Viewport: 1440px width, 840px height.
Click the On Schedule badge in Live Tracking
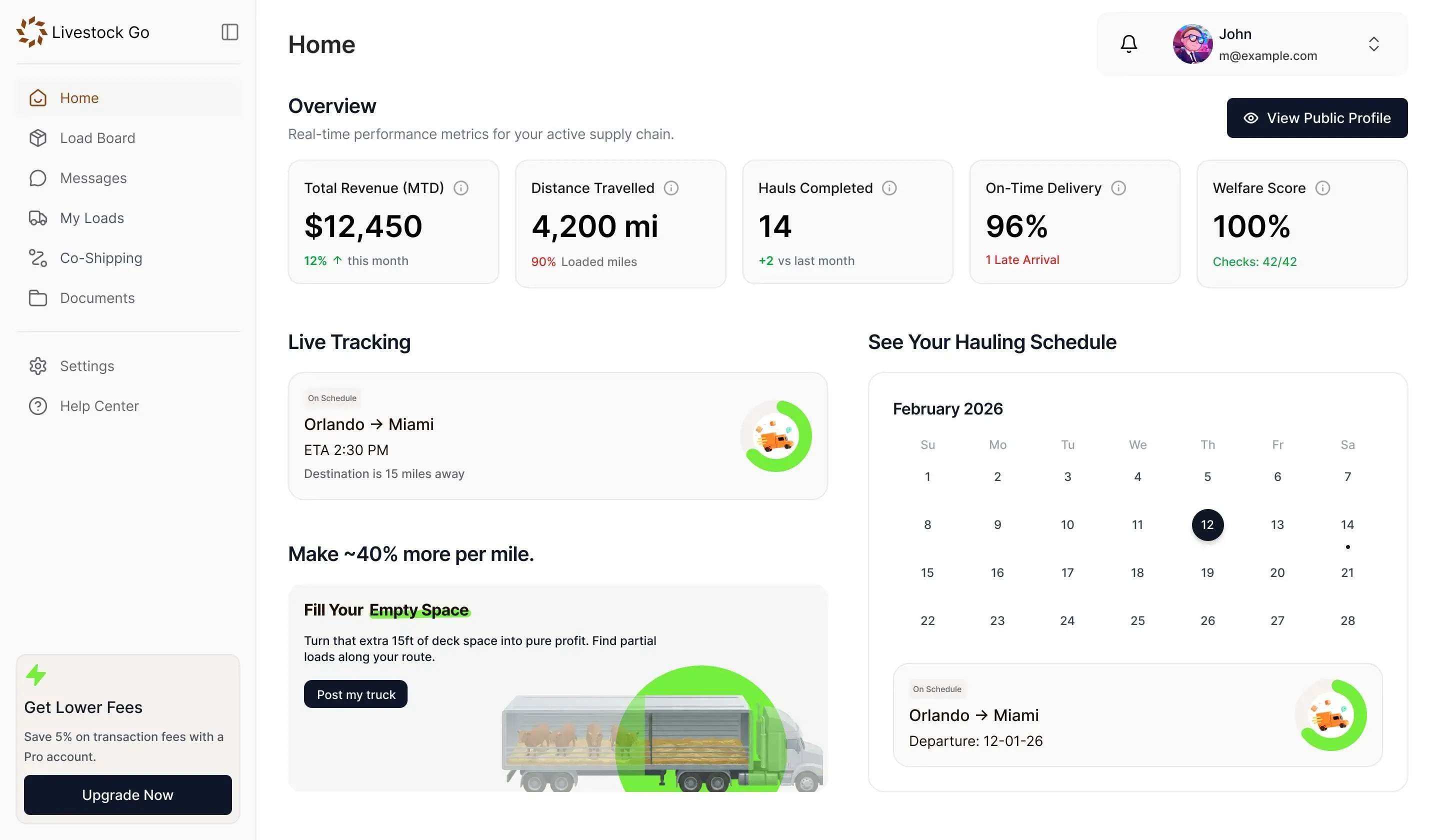tap(332, 397)
